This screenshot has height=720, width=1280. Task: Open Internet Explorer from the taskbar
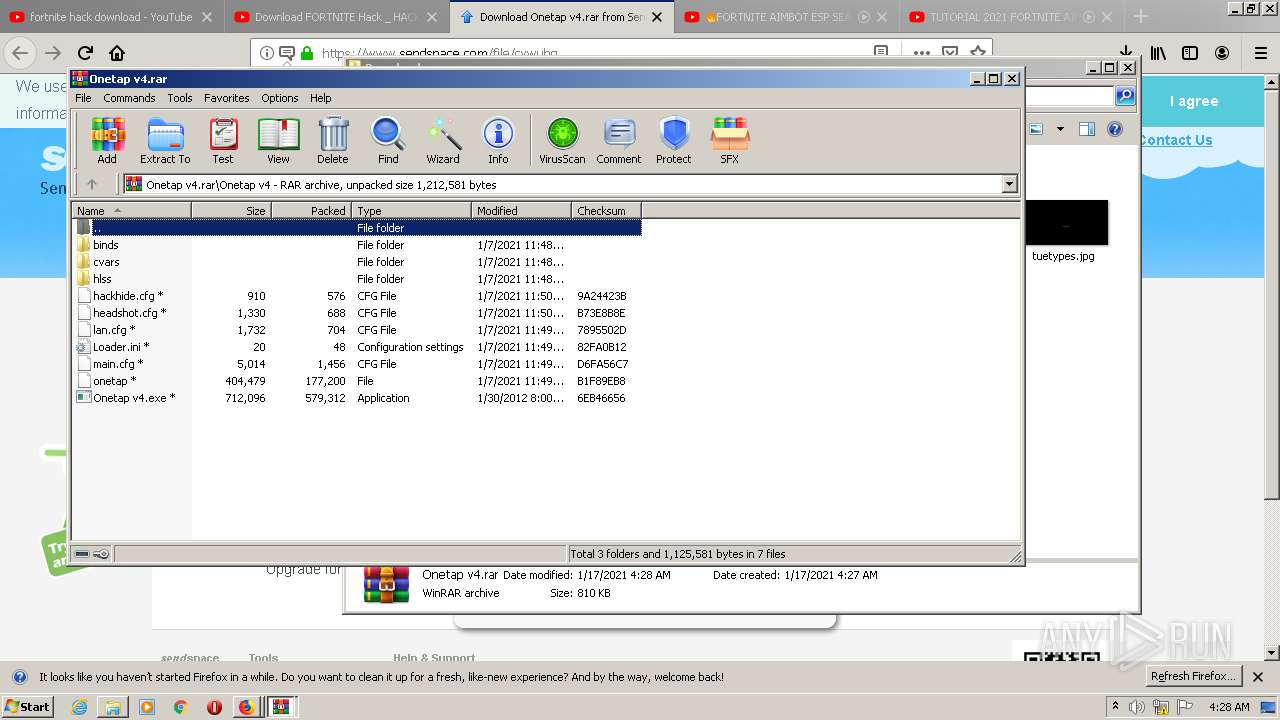80,707
